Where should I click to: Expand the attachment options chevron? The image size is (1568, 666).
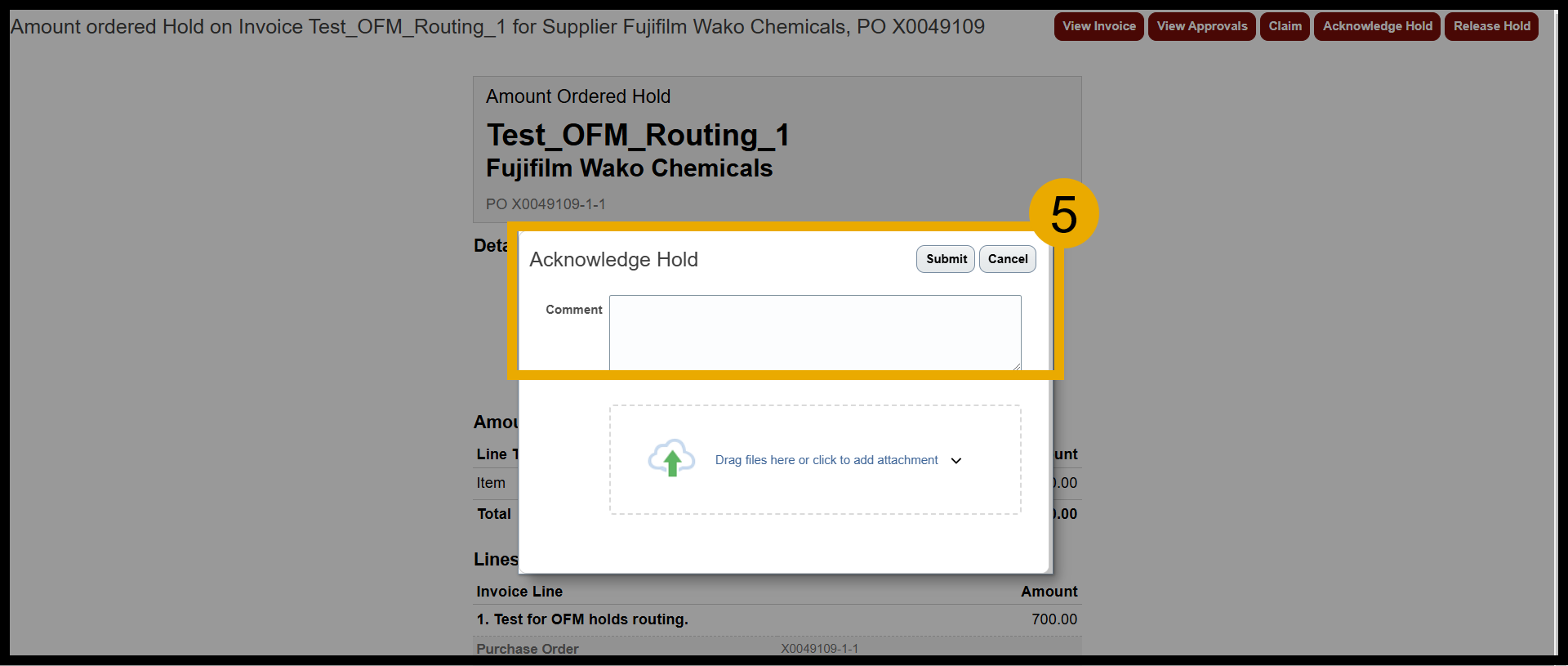click(956, 461)
